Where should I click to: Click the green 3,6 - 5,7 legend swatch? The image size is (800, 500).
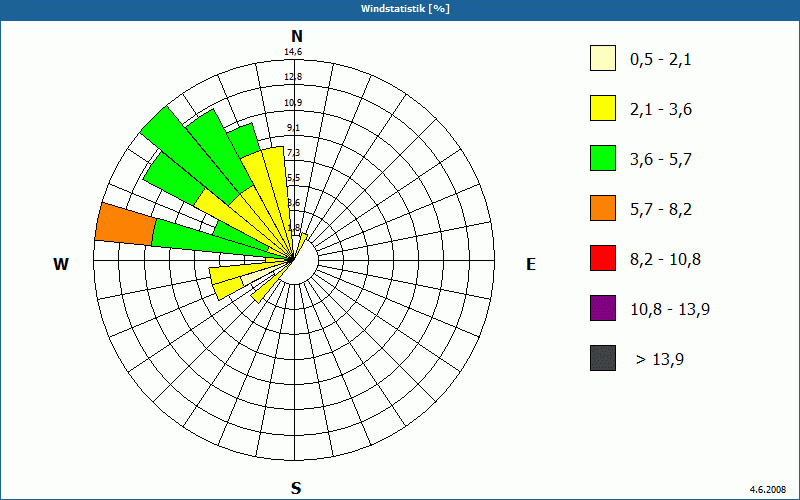click(x=603, y=158)
